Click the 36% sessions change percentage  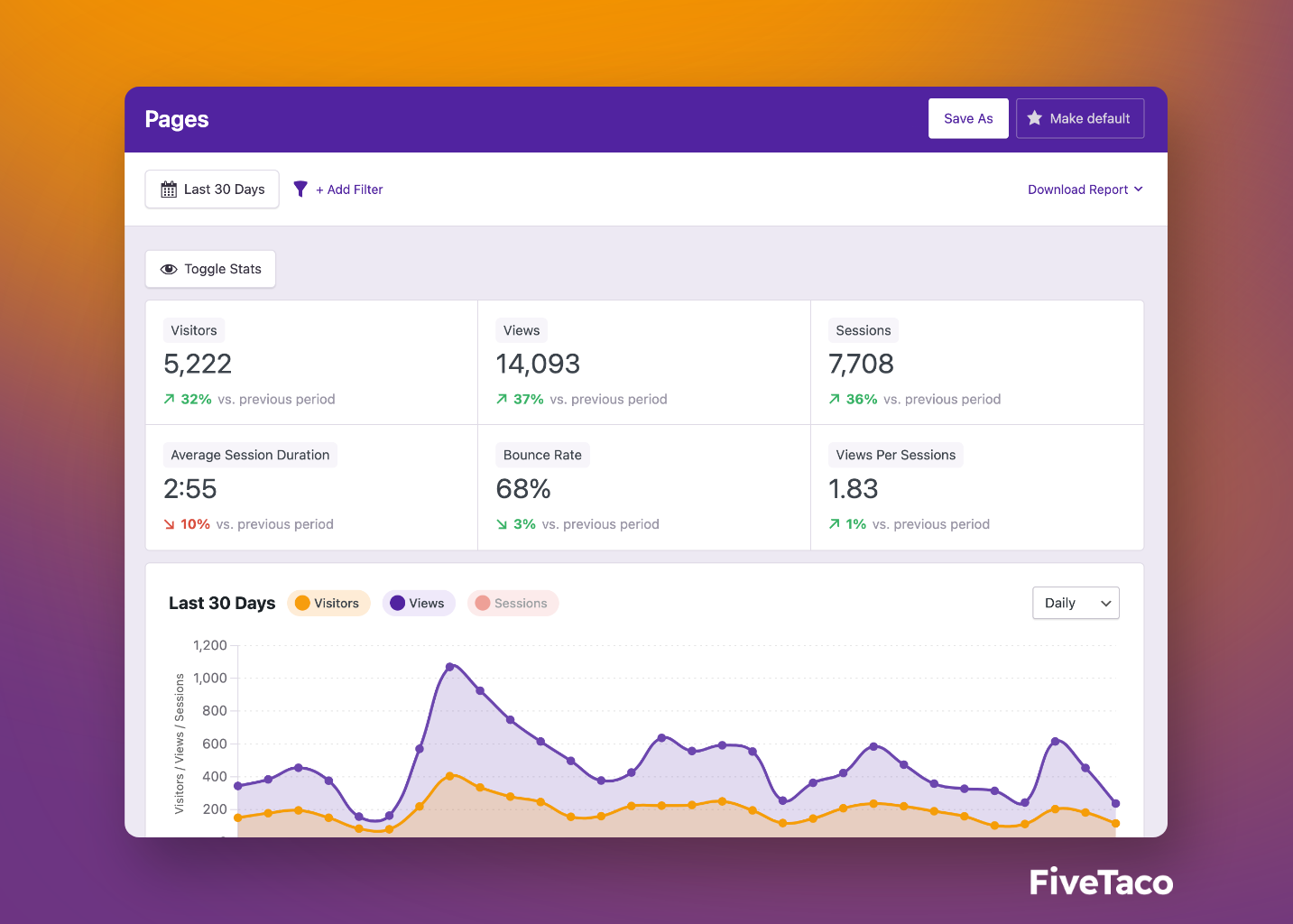862,399
